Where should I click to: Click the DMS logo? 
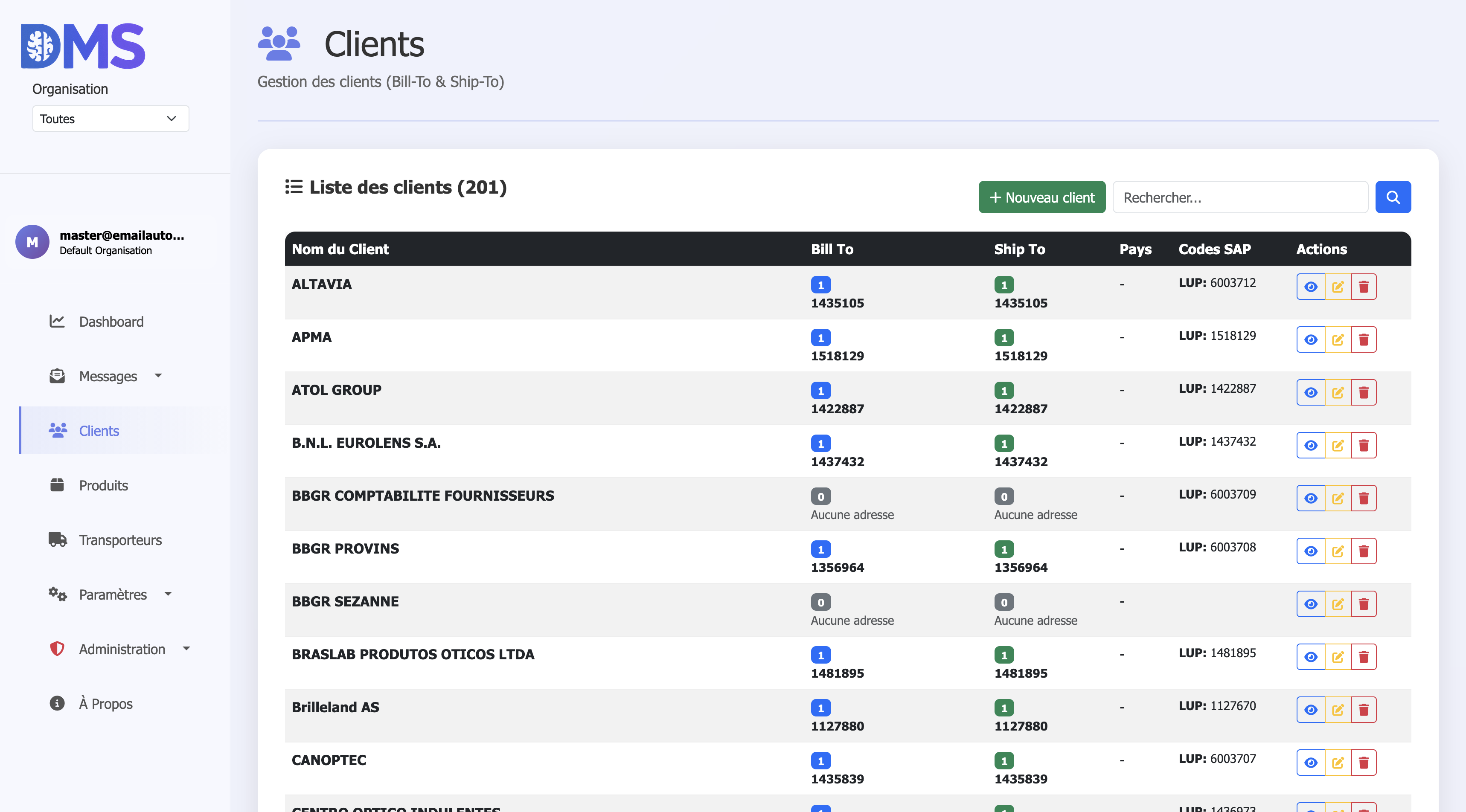pos(83,46)
